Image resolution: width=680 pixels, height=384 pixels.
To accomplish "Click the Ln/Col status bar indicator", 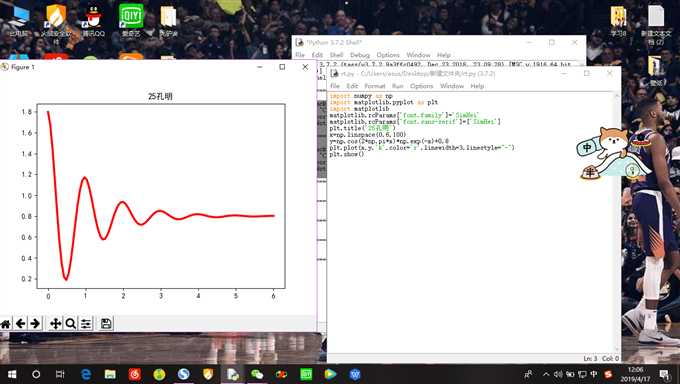I will pos(601,358).
